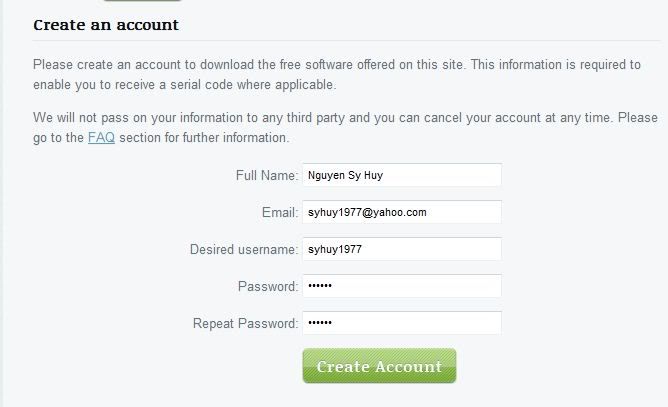This screenshot has width=668, height=407.
Task: Click the "Full Name:" label
Action: [267, 176]
